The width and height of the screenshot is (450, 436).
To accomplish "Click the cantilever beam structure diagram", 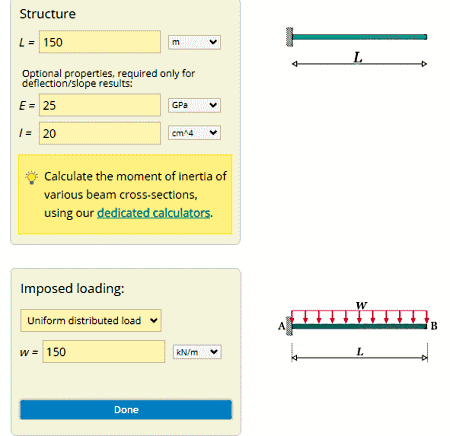I will [357, 47].
